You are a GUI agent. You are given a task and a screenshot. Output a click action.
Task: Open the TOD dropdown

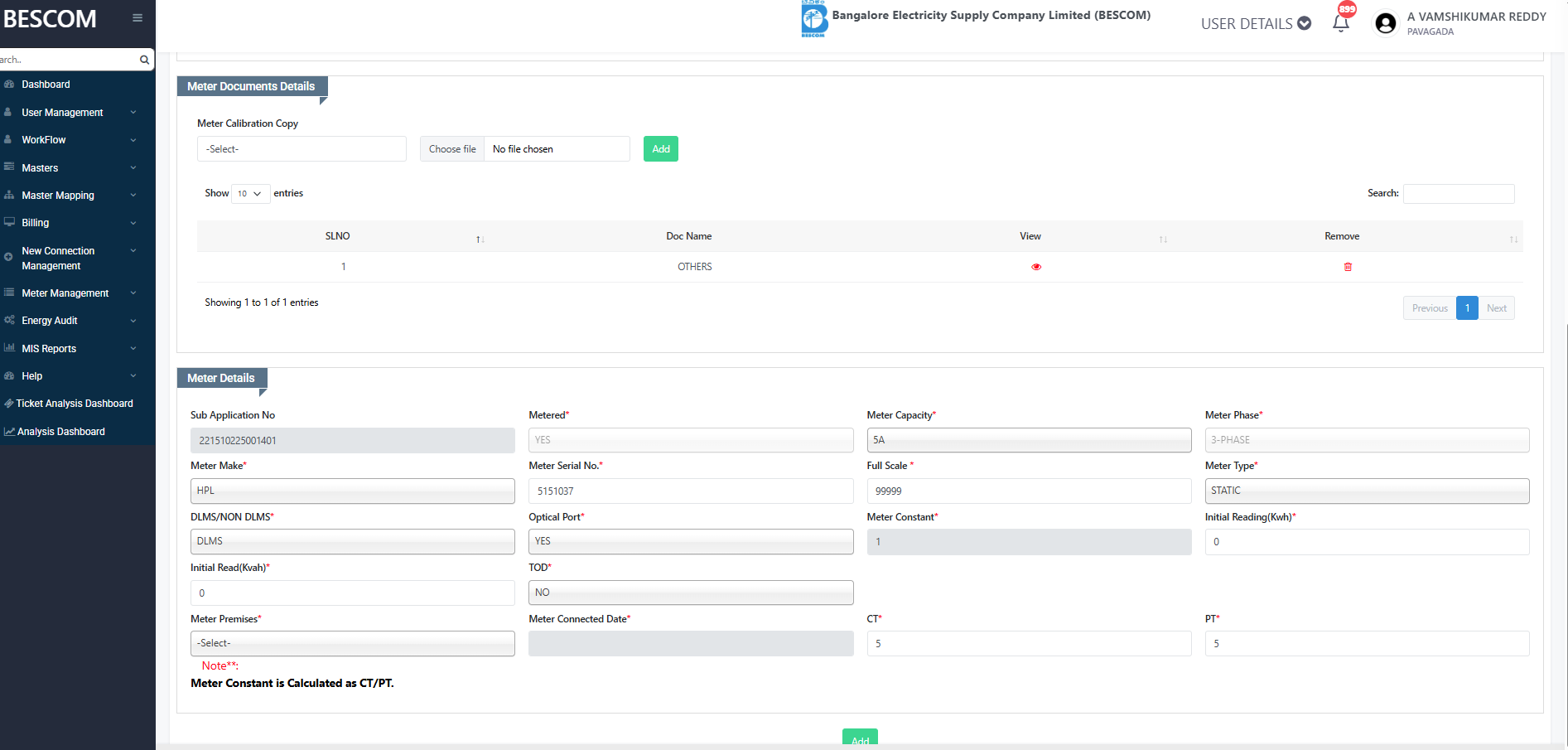point(691,593)
